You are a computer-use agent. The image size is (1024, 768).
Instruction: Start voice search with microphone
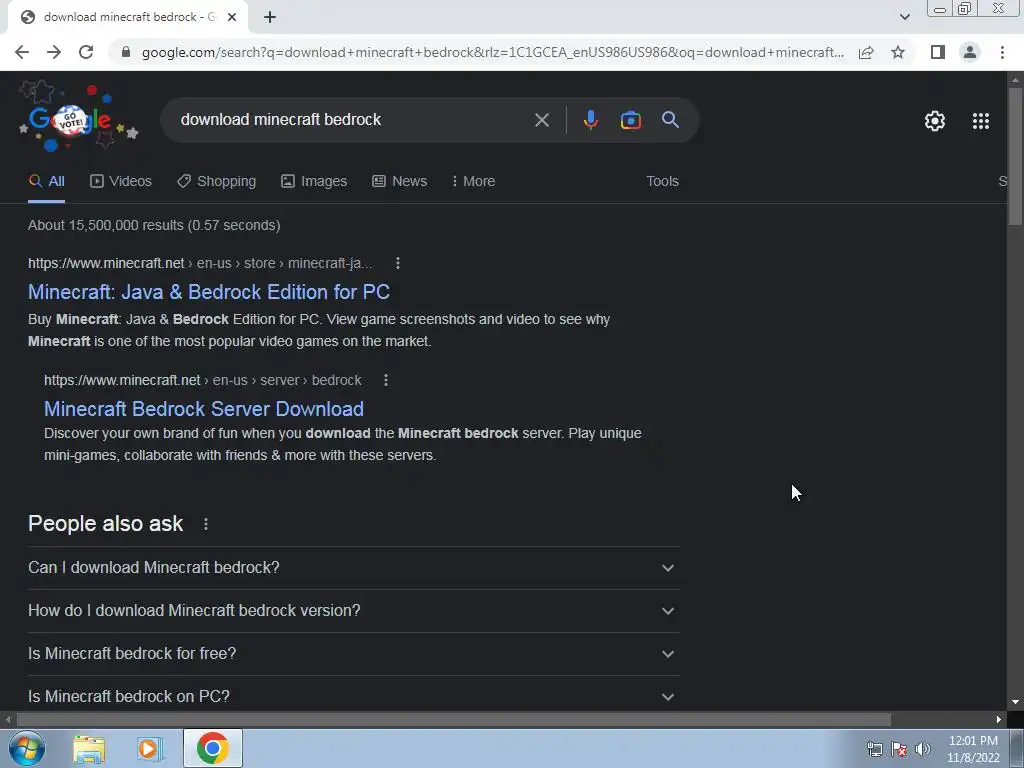[590, 120]
